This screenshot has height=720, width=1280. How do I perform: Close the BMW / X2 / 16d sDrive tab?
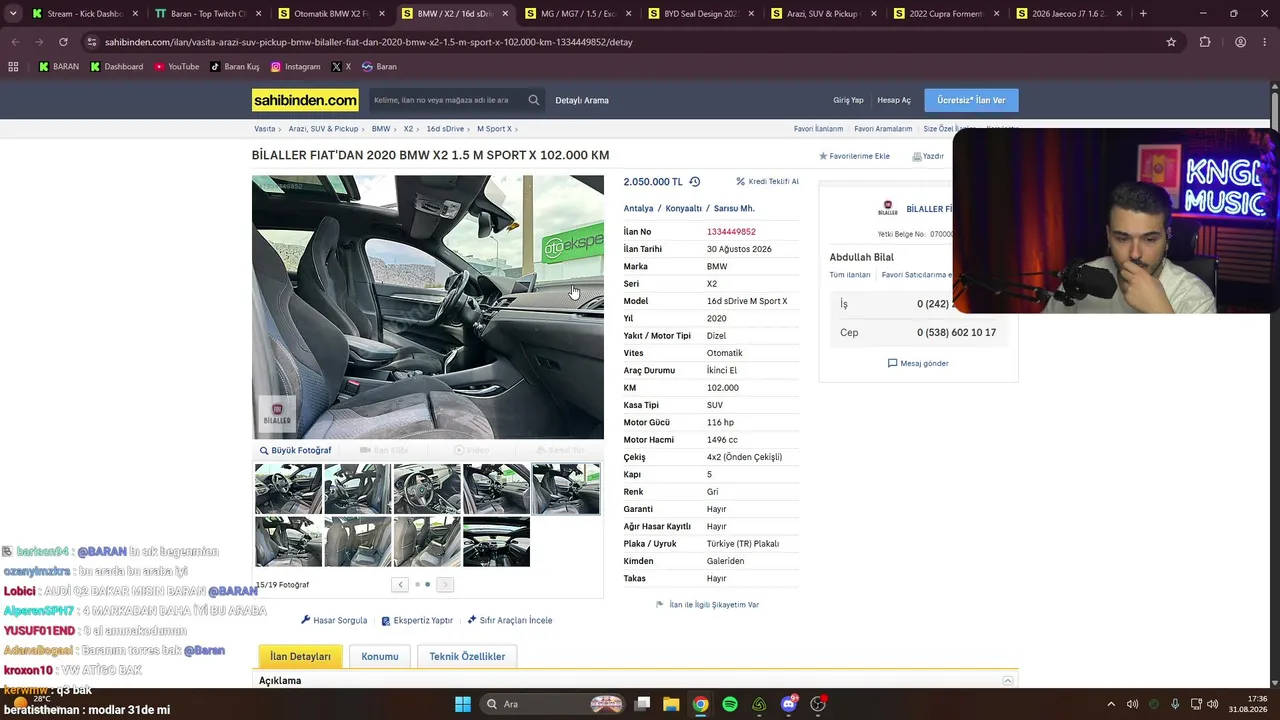coord(504,14)
